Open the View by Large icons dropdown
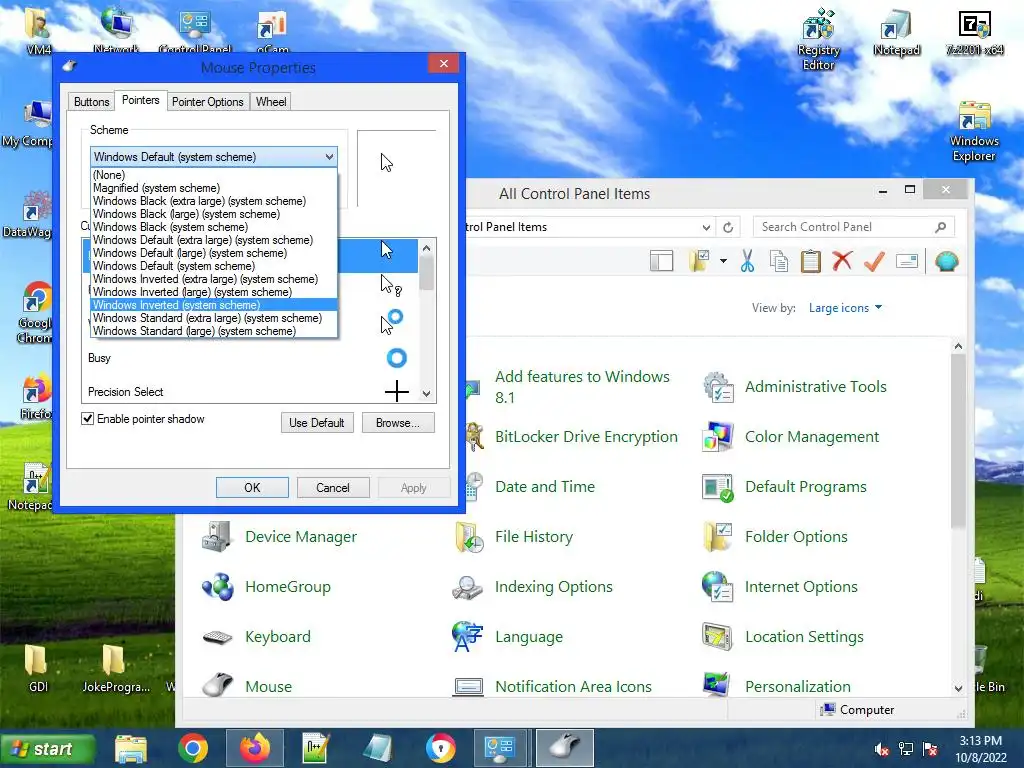This screenshot has height=768, width=1024. (x=845, y=308)
